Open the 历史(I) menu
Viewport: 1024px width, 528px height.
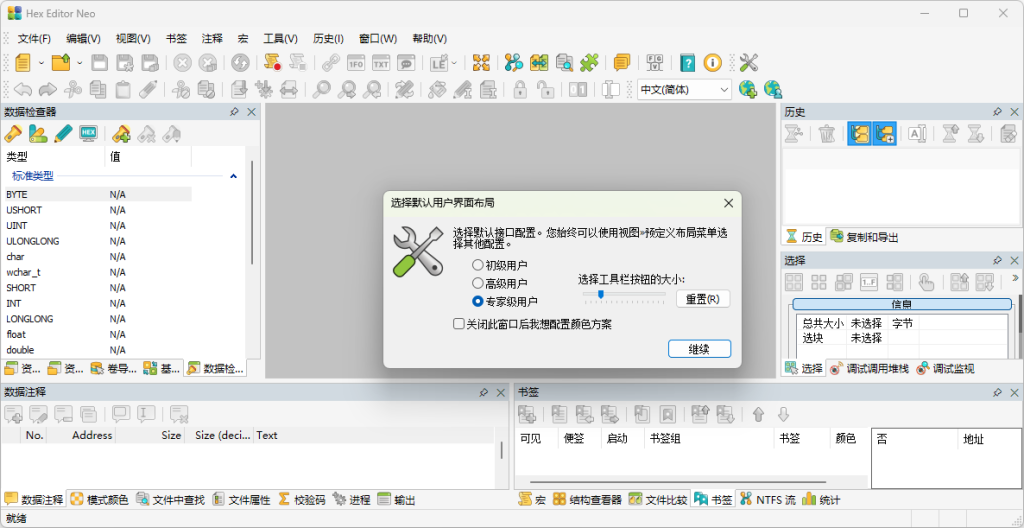(x=328, y=39)
